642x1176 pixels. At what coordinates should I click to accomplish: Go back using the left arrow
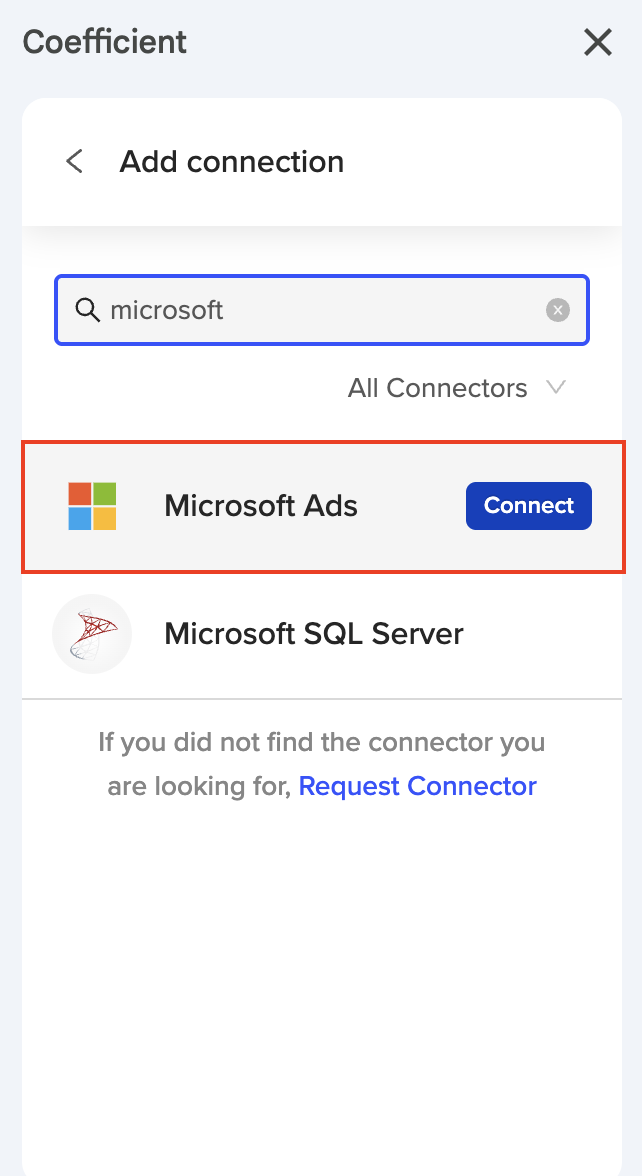[x=74, y=162]
